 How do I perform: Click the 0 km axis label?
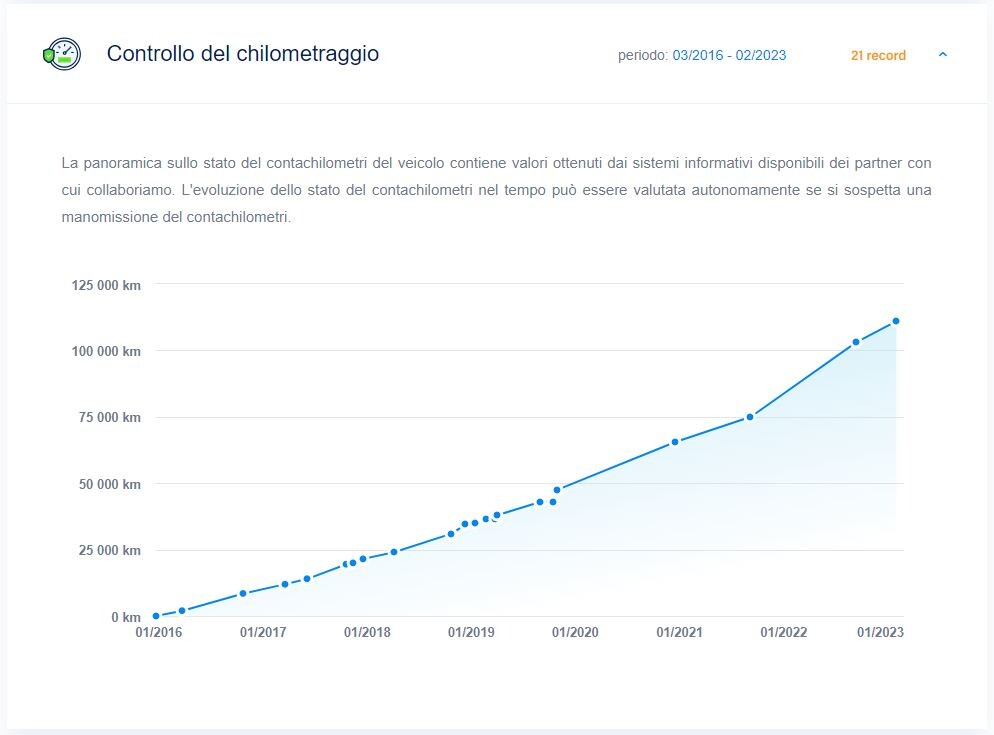pos(126,617)
